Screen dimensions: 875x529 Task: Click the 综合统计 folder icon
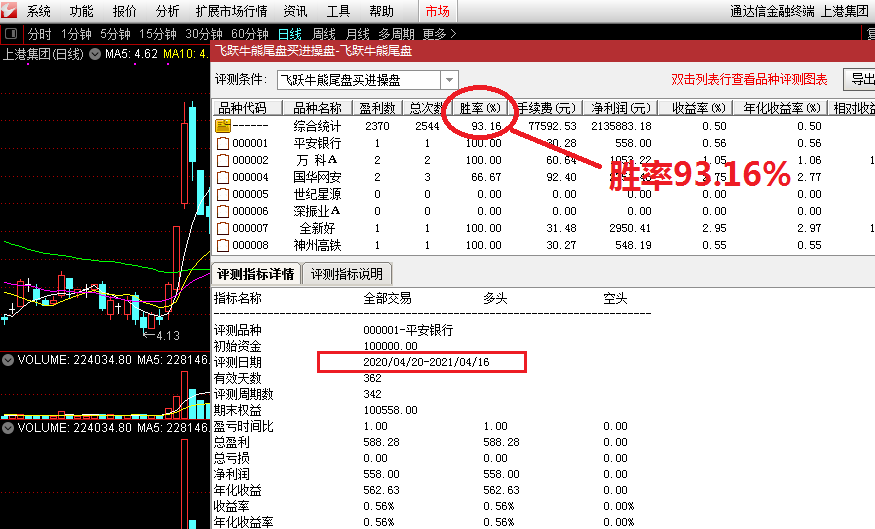[223, 126]
